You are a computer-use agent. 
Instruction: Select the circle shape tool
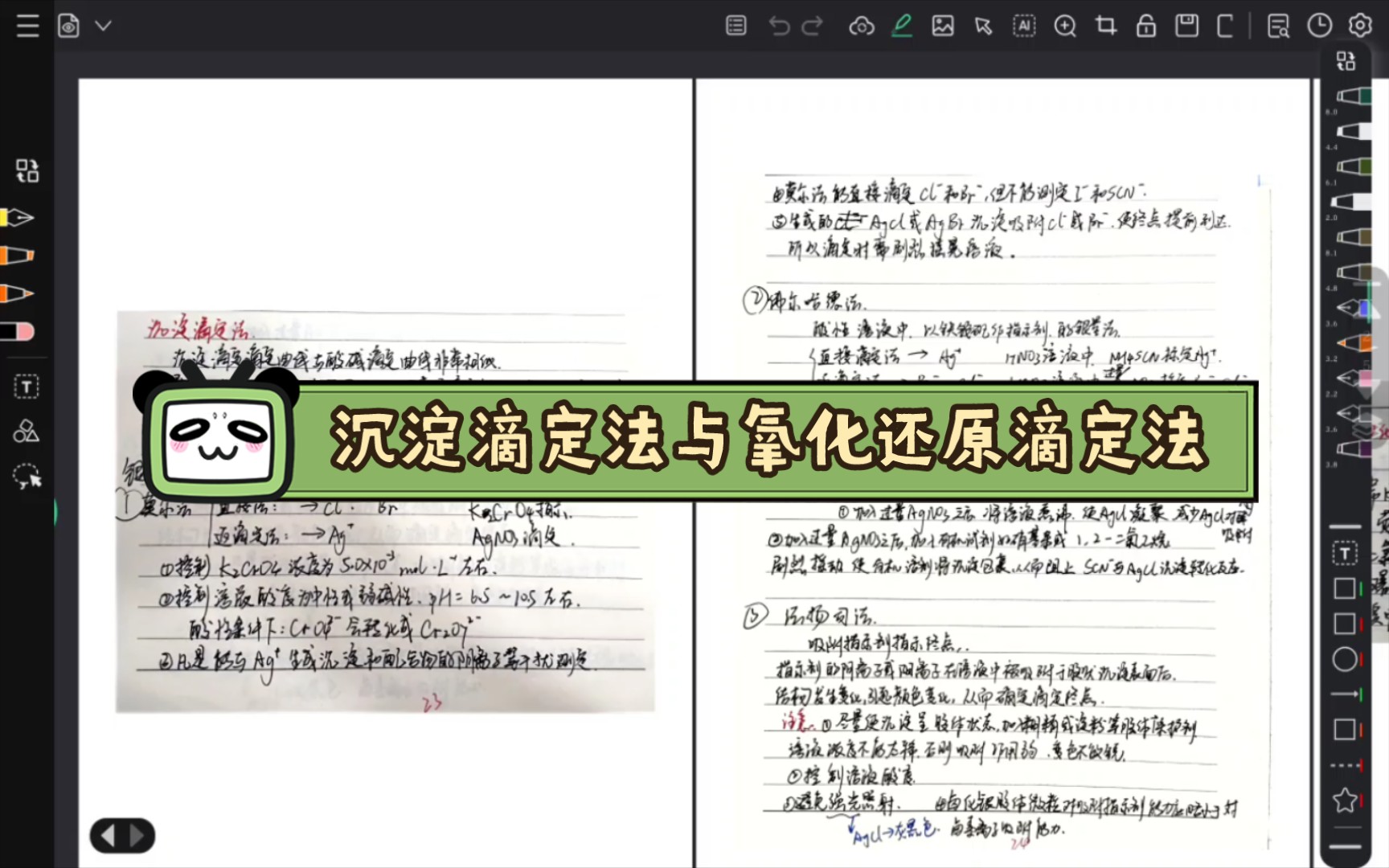[1345, 660]
